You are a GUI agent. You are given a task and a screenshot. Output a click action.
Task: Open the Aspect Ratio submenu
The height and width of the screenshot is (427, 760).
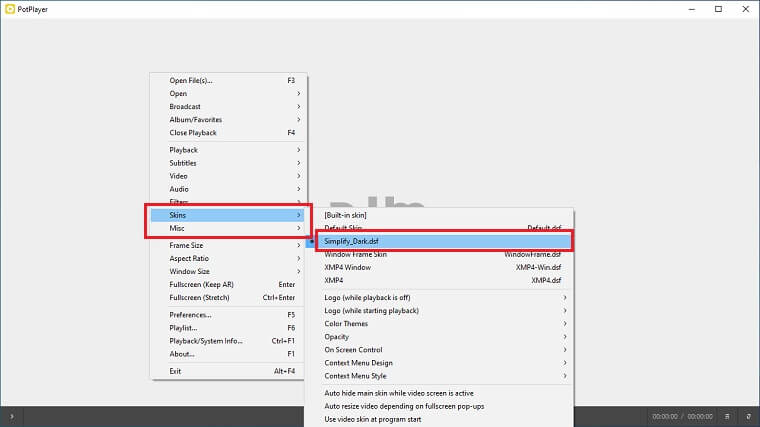[228, 259]
